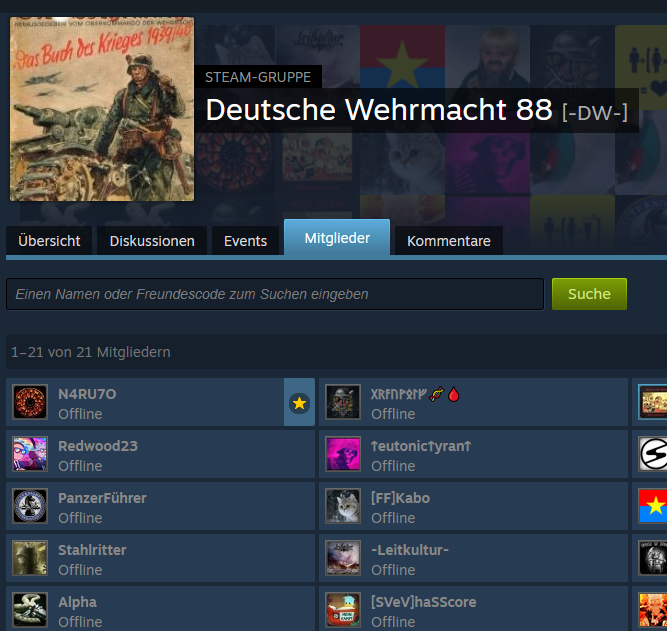The height and width of the screenshot is (631, 667).
Task: Open the pink skull avatar of teutonictyrant
Action: pos(343,454)
